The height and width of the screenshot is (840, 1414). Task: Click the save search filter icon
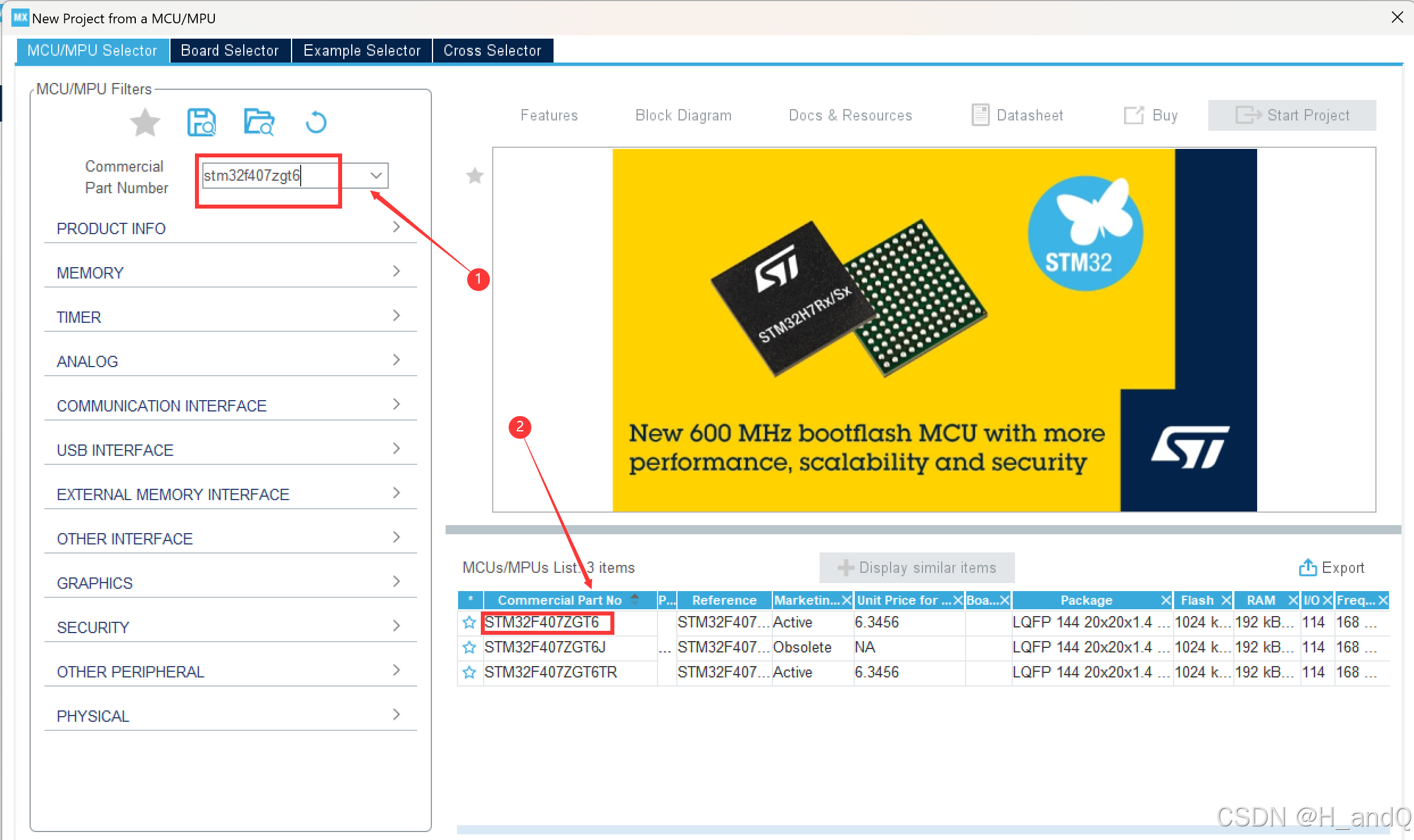202,122
